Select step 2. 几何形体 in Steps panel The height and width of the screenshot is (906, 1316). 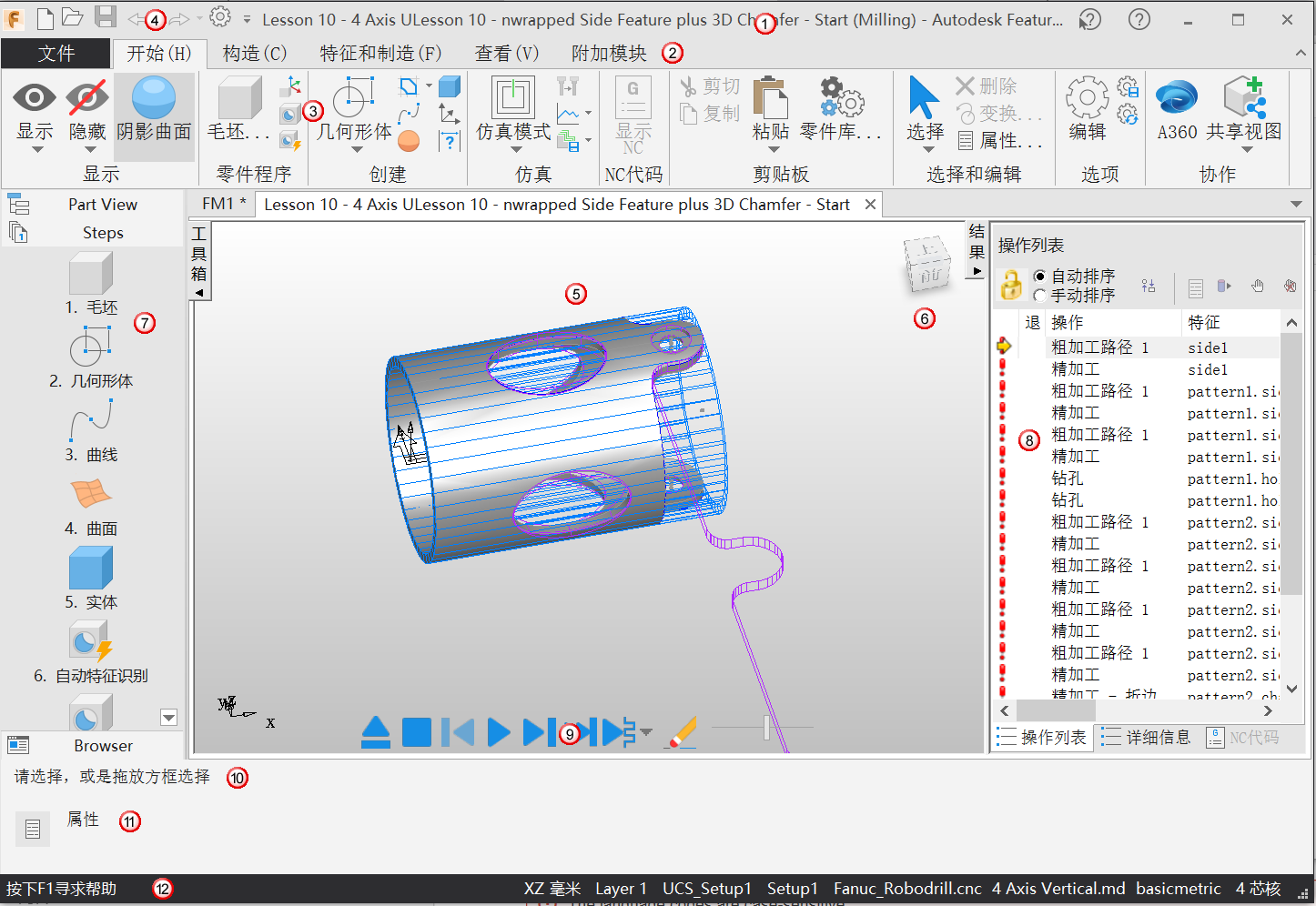tap(91, 358)
